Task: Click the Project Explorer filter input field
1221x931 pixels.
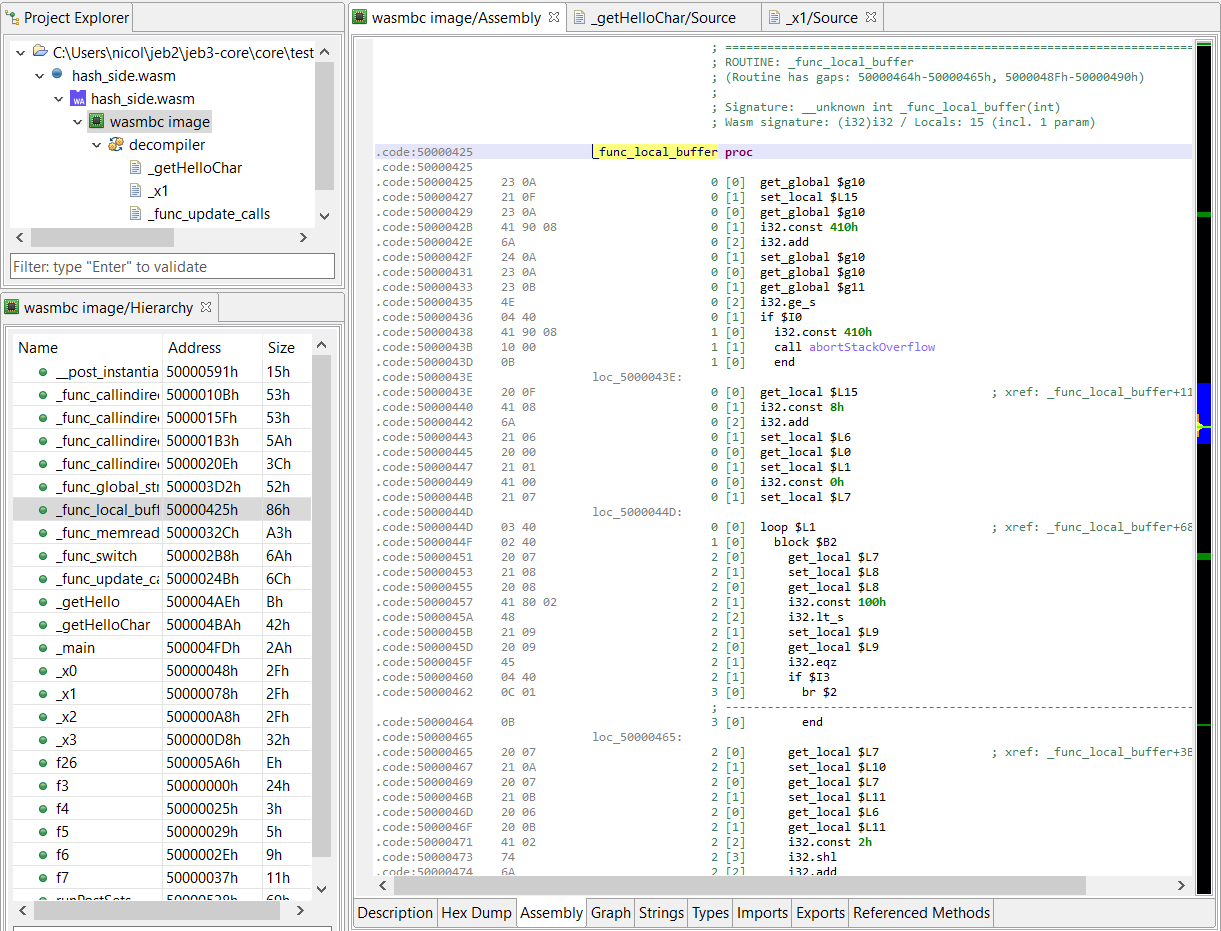Action: point(172,266)
